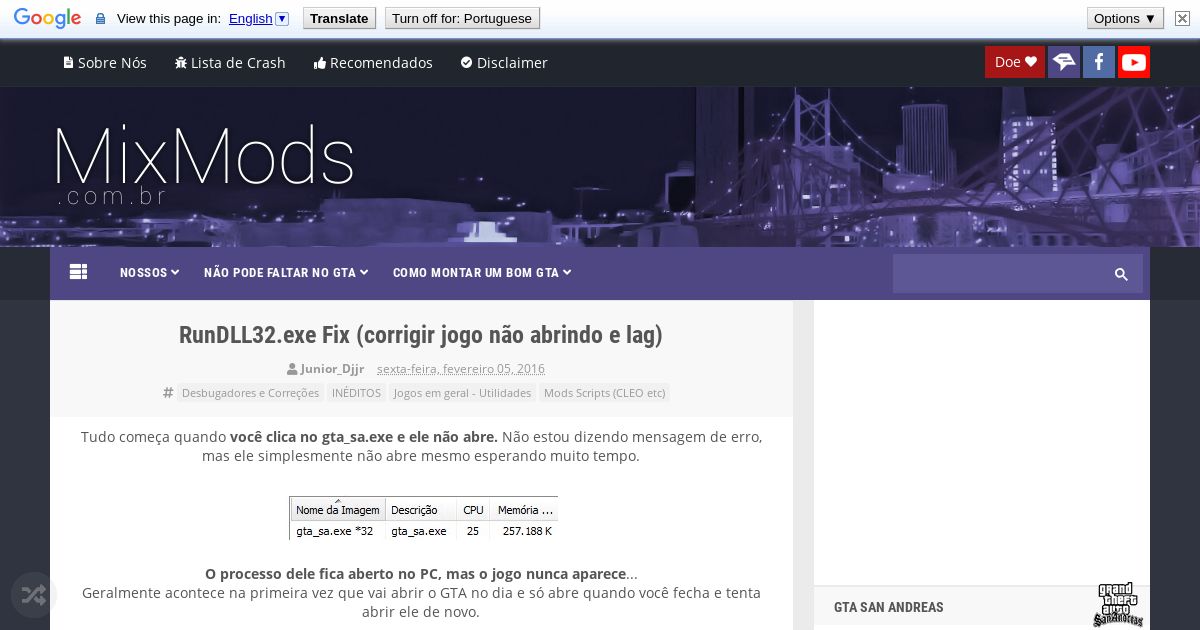Click the Doe donate button
The width and height of the screenshot is (1200, 630).
click(1015, 62)
